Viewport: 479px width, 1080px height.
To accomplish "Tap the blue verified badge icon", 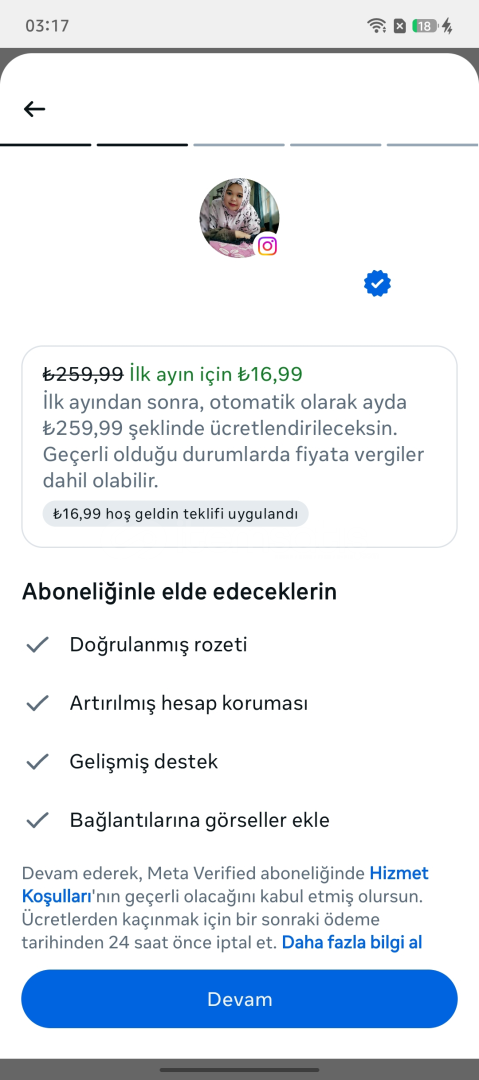I will [x=378, y=284].
